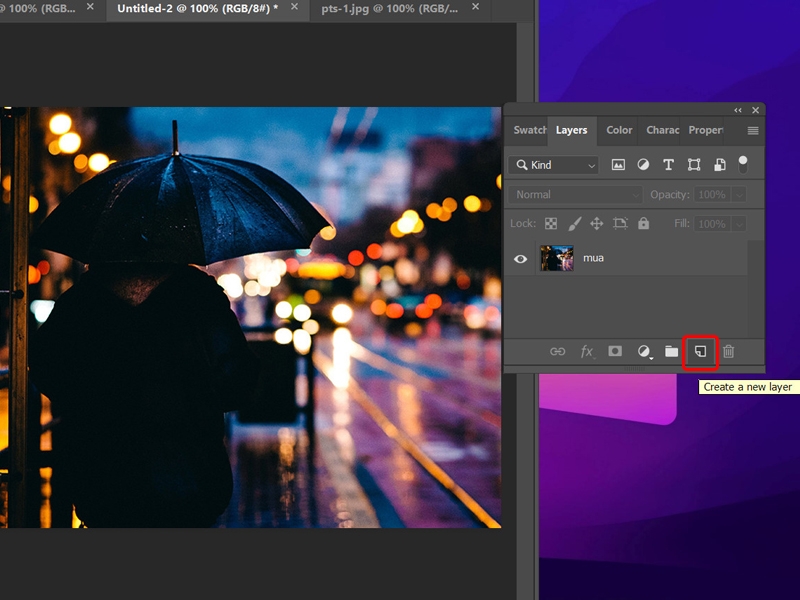Open the Kind filter dropdown
Viewport: 800px width, 600px height.
tap(553, 164)
